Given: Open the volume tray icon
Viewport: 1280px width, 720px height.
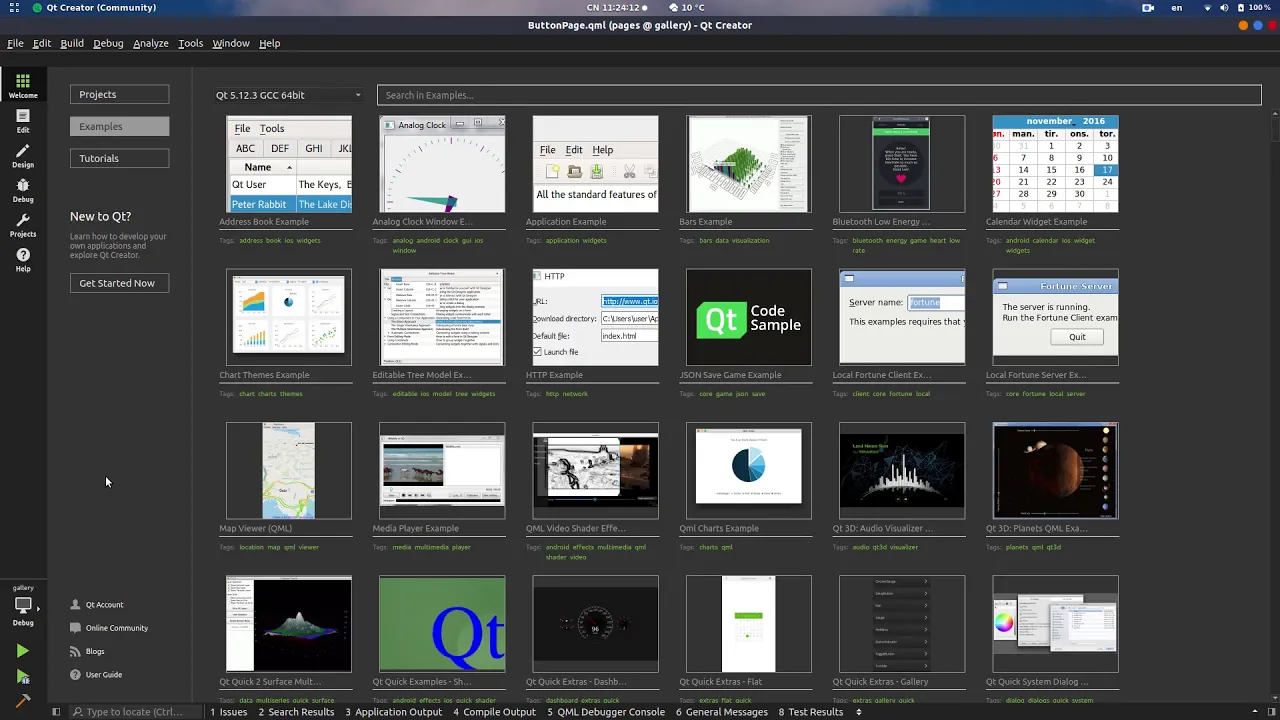Looking at the screenshot, I should (1224, 7).
